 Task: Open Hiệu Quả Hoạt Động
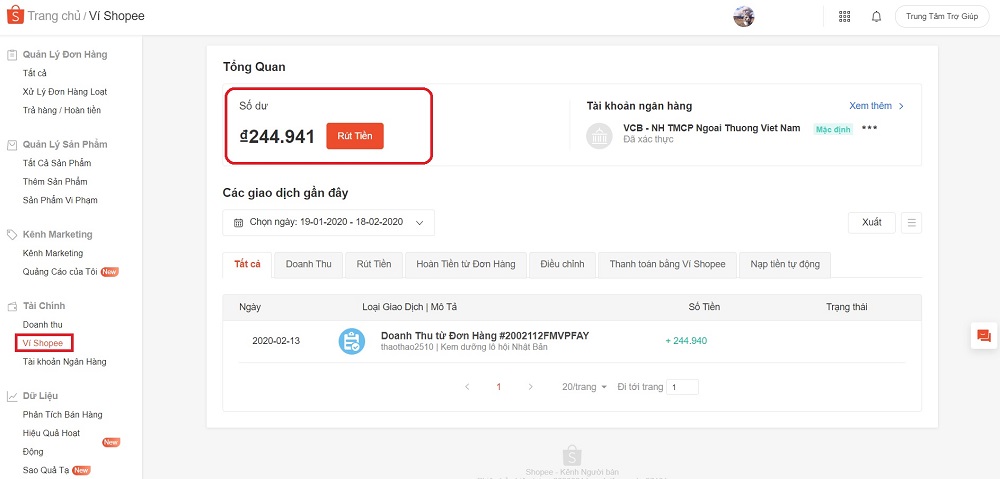[51, 442]
